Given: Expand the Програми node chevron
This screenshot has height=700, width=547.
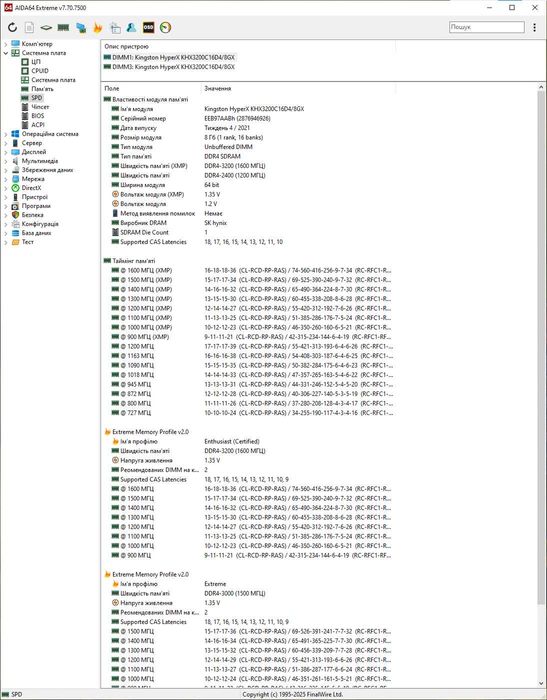Looking at the screenshot, I should [x=5, y=206].
